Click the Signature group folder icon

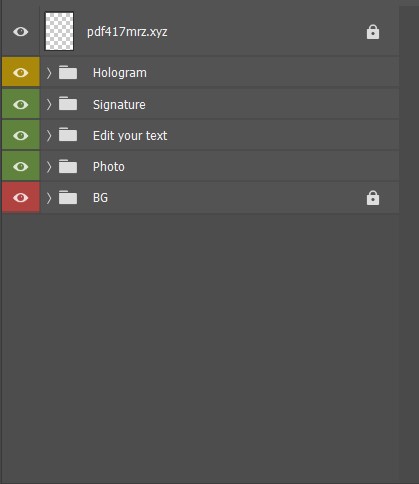[68, 104]
